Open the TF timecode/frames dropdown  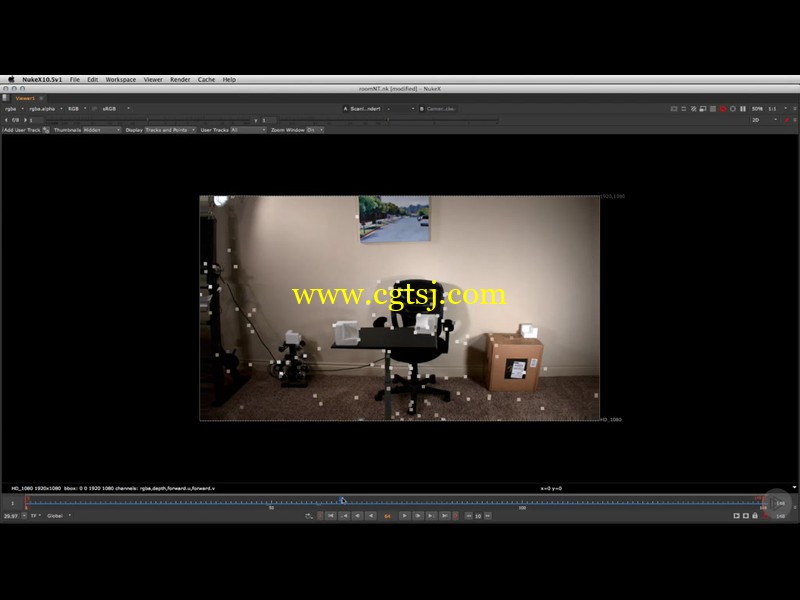[x=36, y=516]
